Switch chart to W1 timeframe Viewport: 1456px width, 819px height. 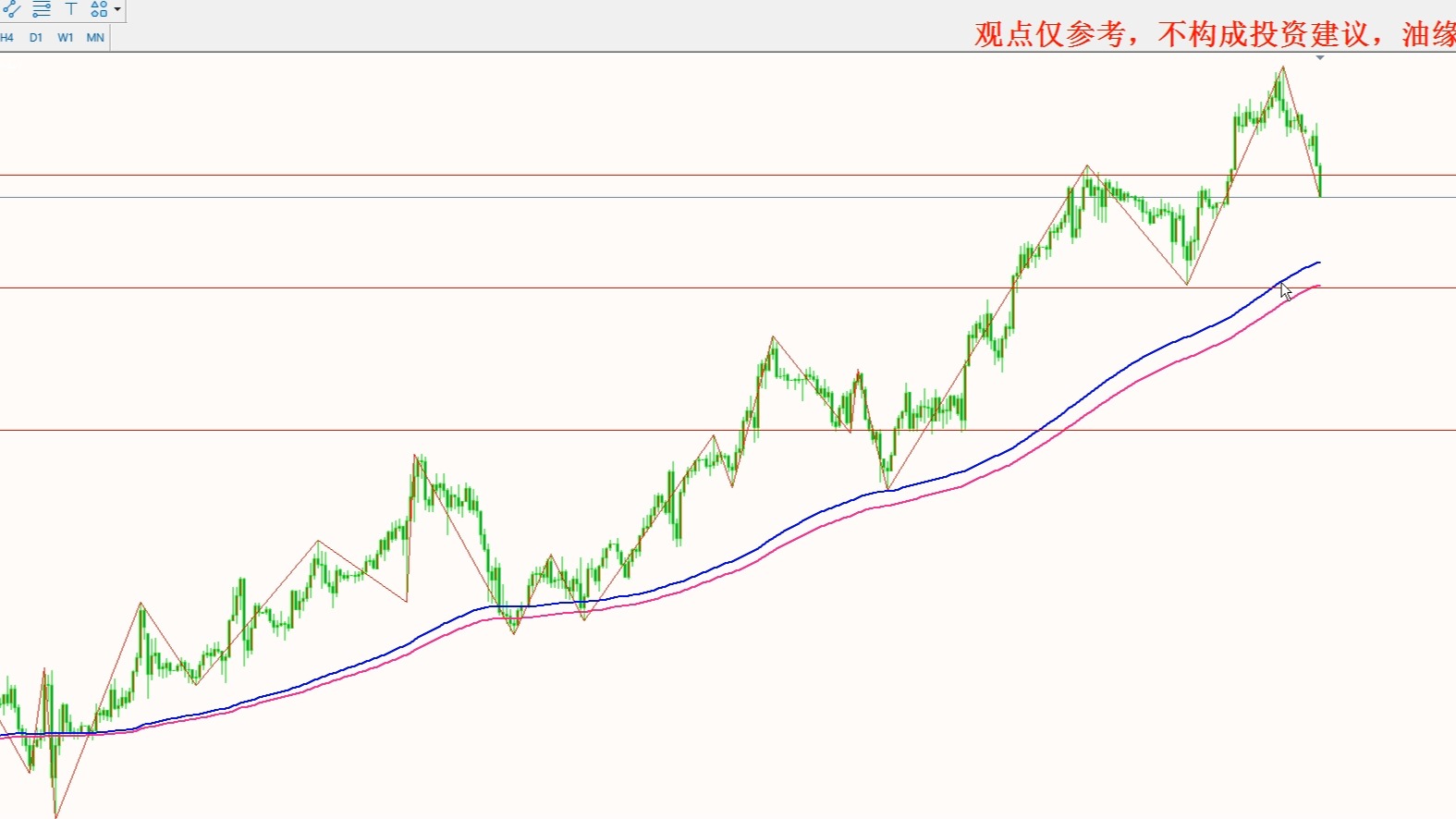coord(66,38)
